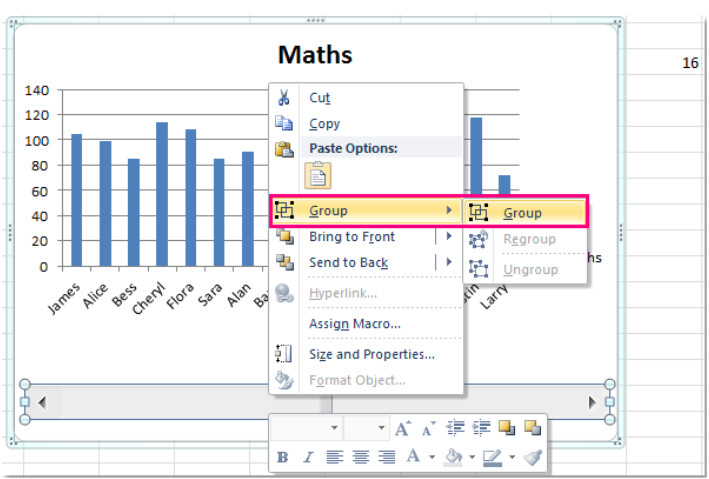Select the Cheryl bar in the chart
This screenshot has width=709, height=479.
point(162,194)
